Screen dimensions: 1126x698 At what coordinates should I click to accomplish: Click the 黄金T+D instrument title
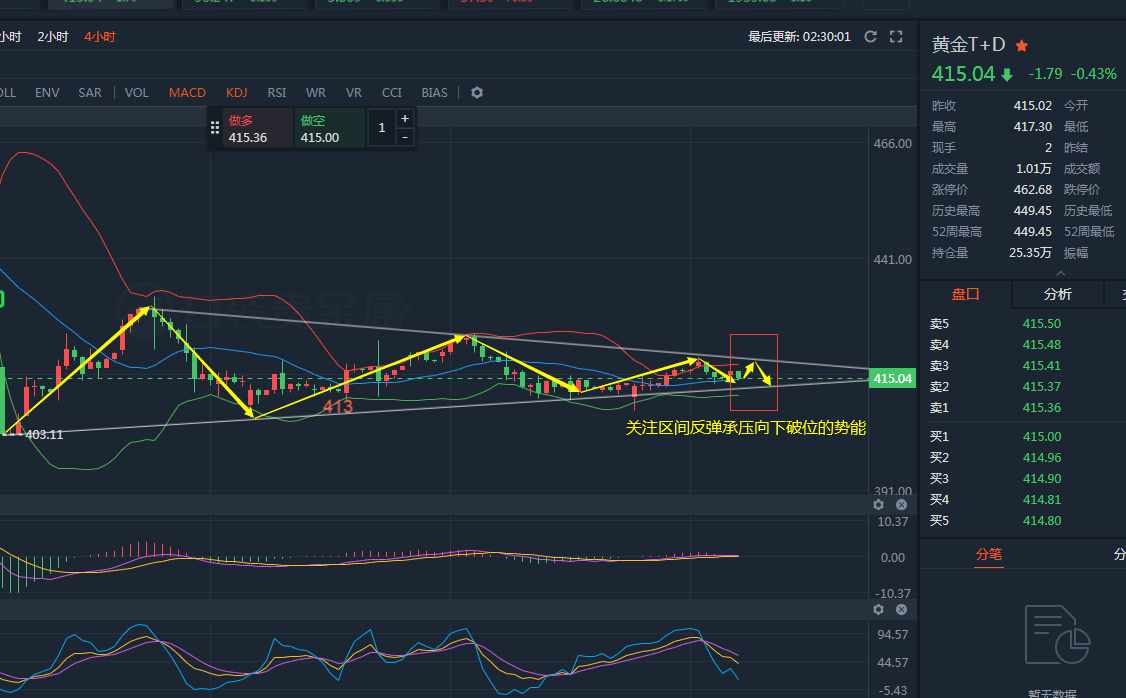click(968, 45)
